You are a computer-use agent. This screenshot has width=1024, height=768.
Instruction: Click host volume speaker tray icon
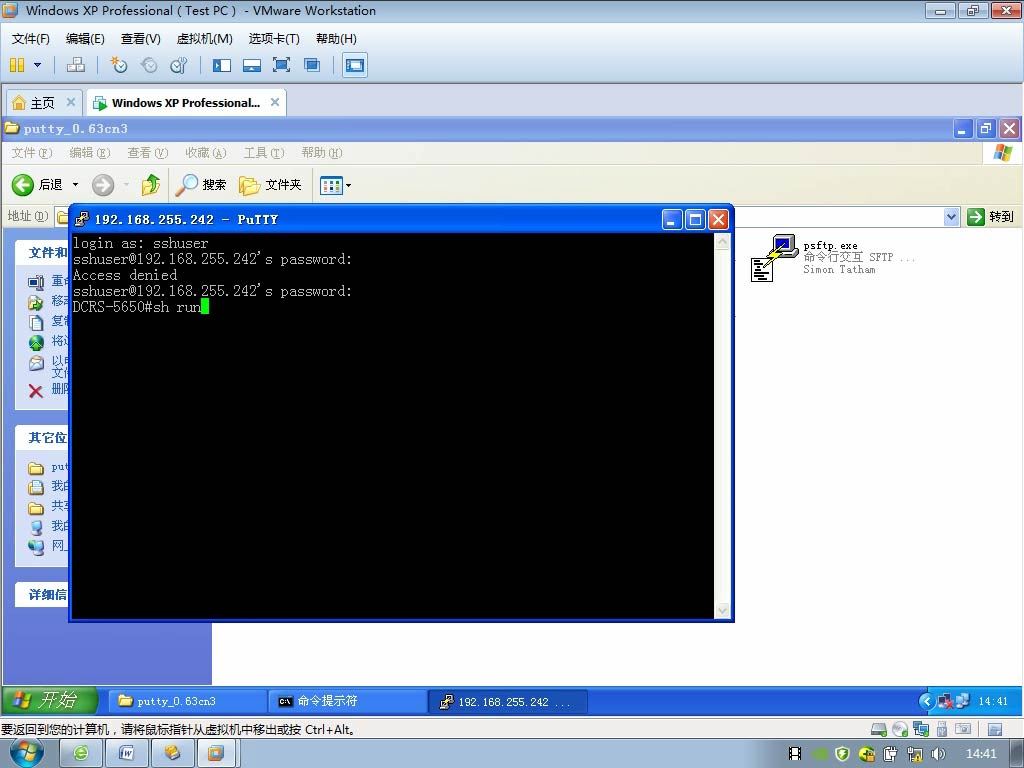938,754
